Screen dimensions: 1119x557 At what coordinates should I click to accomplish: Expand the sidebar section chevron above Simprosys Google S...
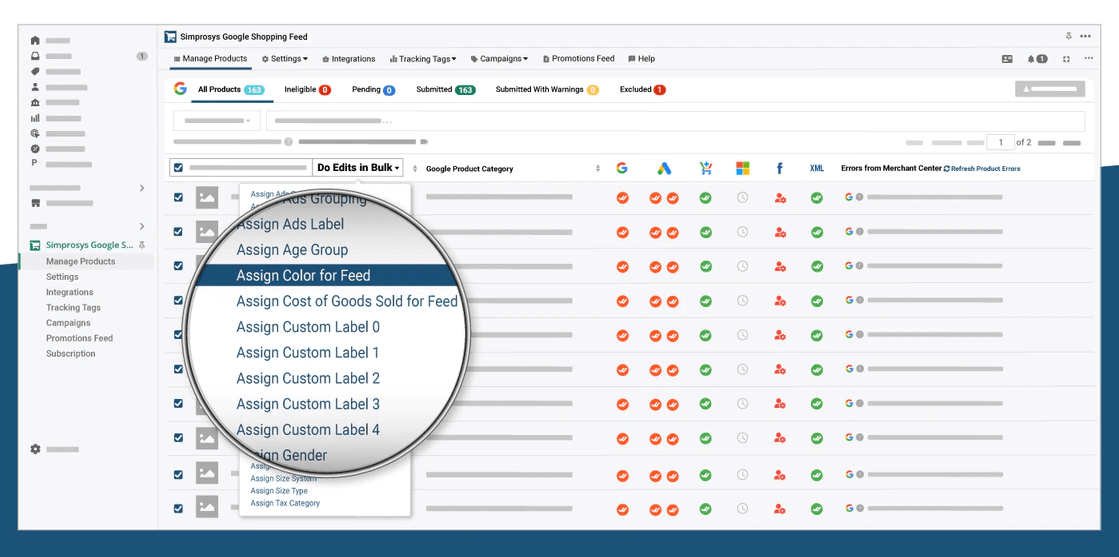point(141,226)
